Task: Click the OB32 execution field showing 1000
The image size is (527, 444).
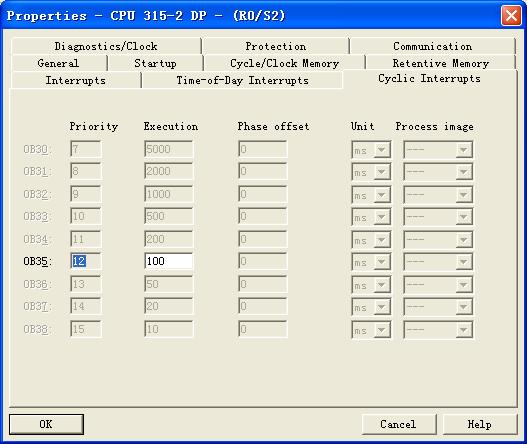Action: (x=169, y=194)
